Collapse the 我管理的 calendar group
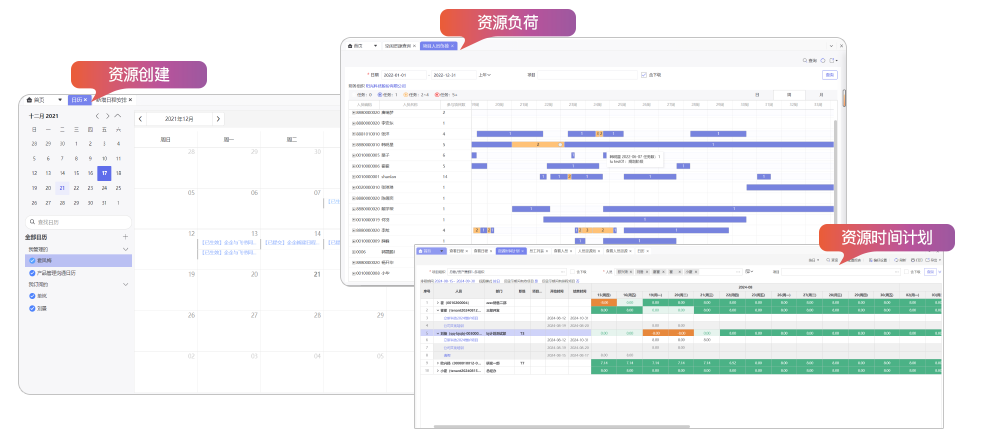 click(125, 249)
